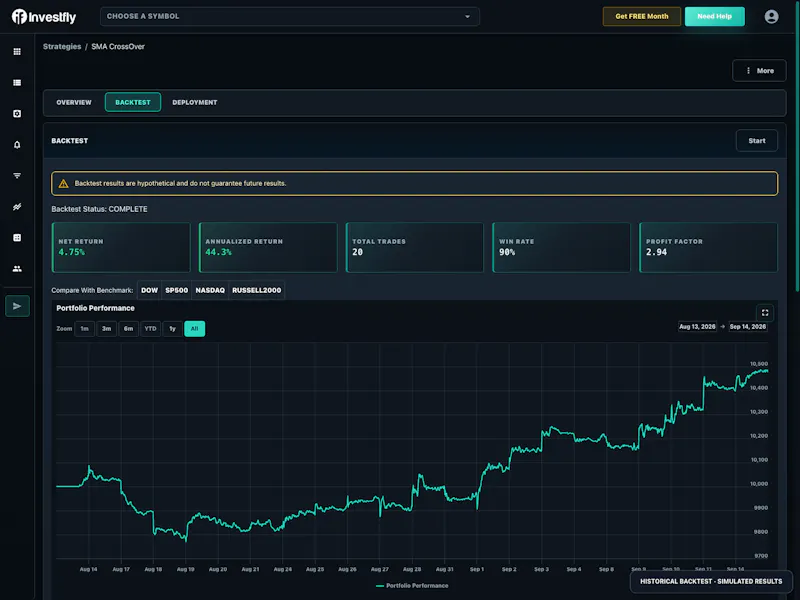Click Historical Backtest Simulated Results badge
The height and width of the screenshot is (600, 800).
711,582
